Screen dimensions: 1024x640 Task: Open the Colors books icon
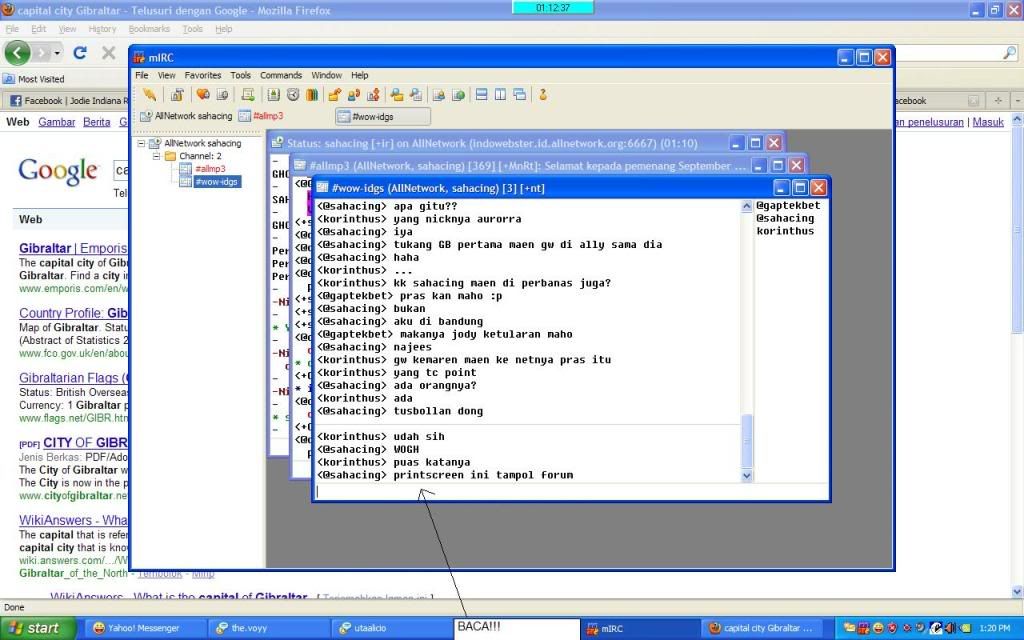tap(312, 95)
